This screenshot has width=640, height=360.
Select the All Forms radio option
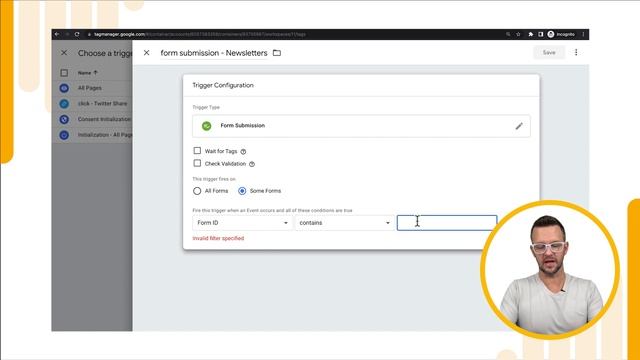pos(197,191)
